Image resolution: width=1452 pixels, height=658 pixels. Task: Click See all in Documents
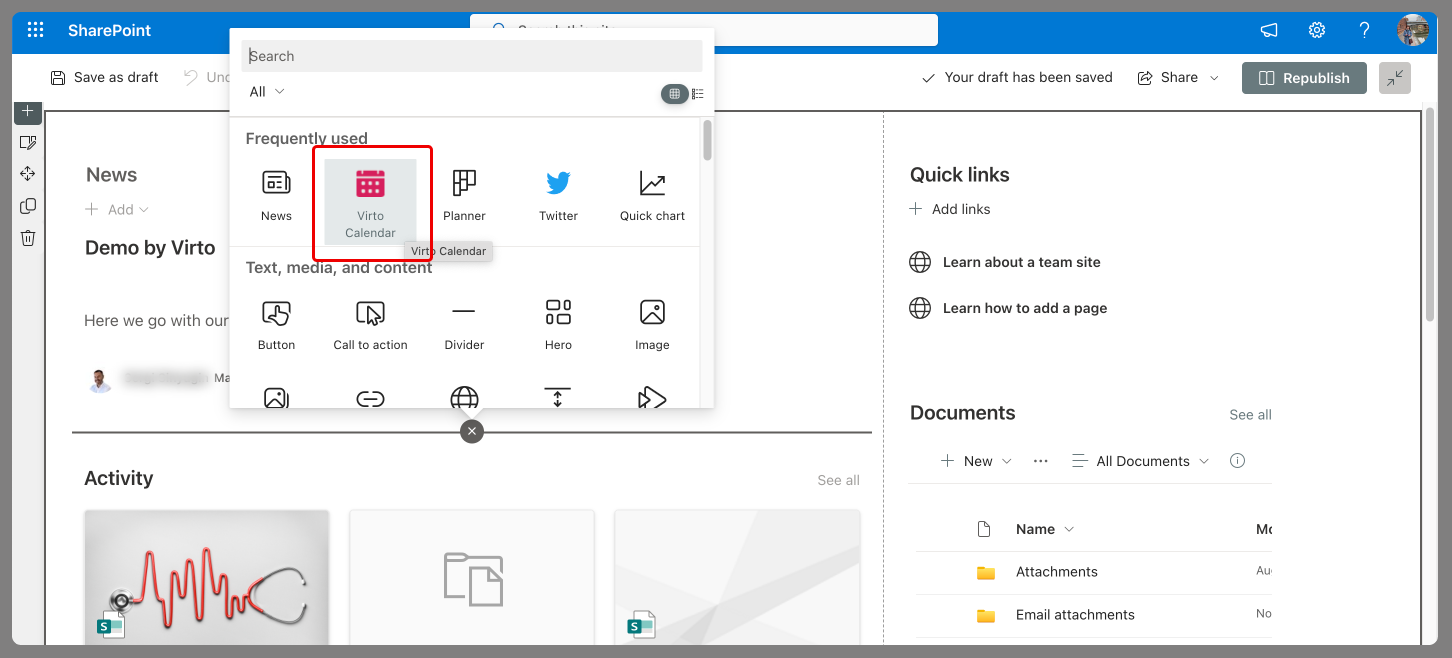point(1250,414)
